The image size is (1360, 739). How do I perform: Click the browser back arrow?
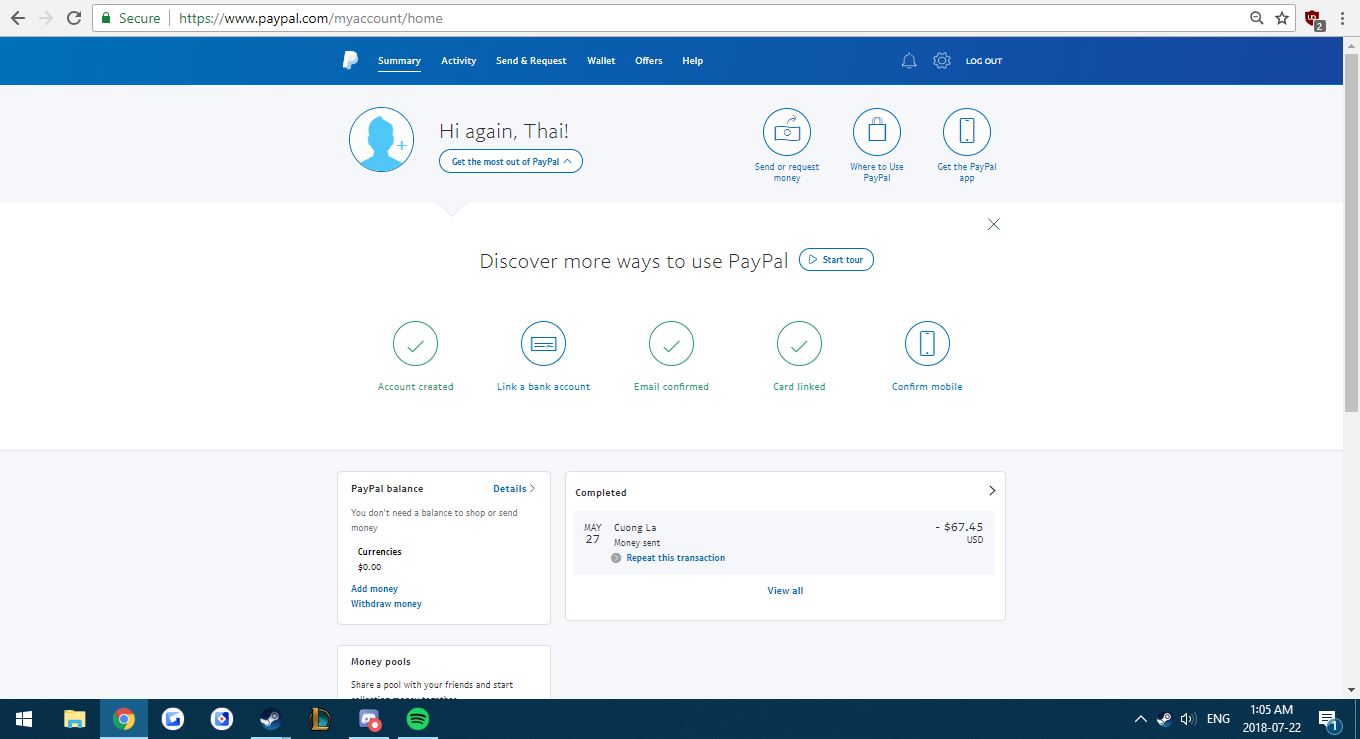(x=18, y=18)
